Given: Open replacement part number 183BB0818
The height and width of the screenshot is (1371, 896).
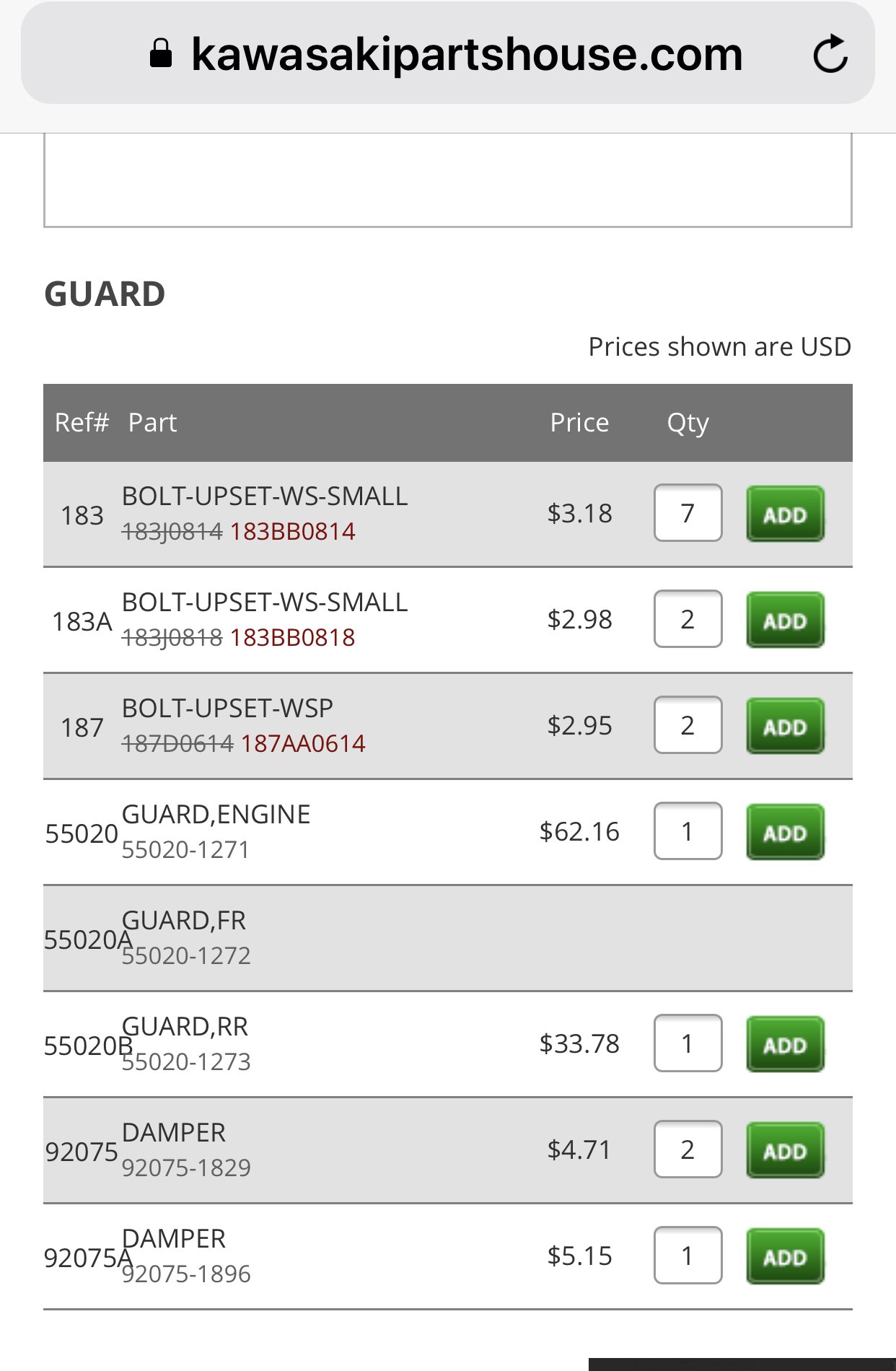Looking at the screenshot, I should pyautogui.click(x=292, y=638).
